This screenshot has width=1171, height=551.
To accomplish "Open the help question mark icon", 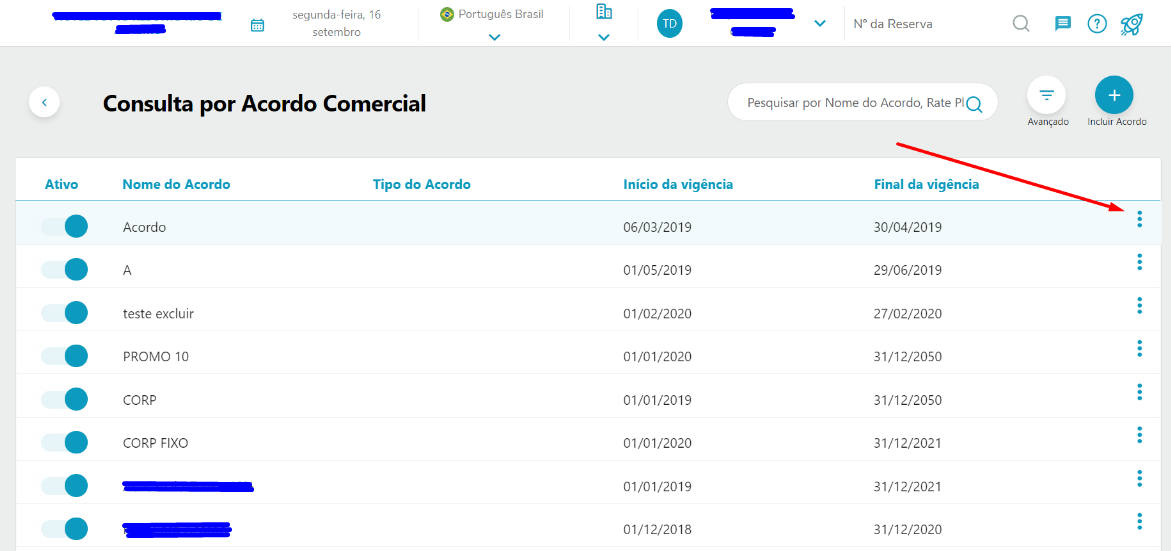I will [1096, 24].
